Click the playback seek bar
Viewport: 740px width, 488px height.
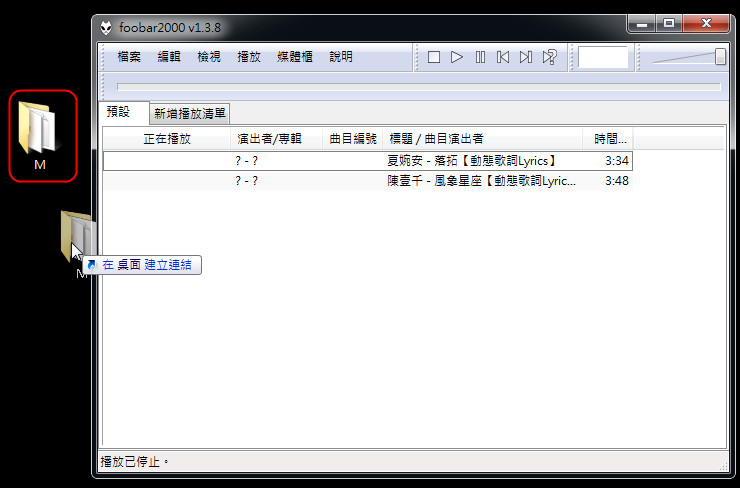419,87
